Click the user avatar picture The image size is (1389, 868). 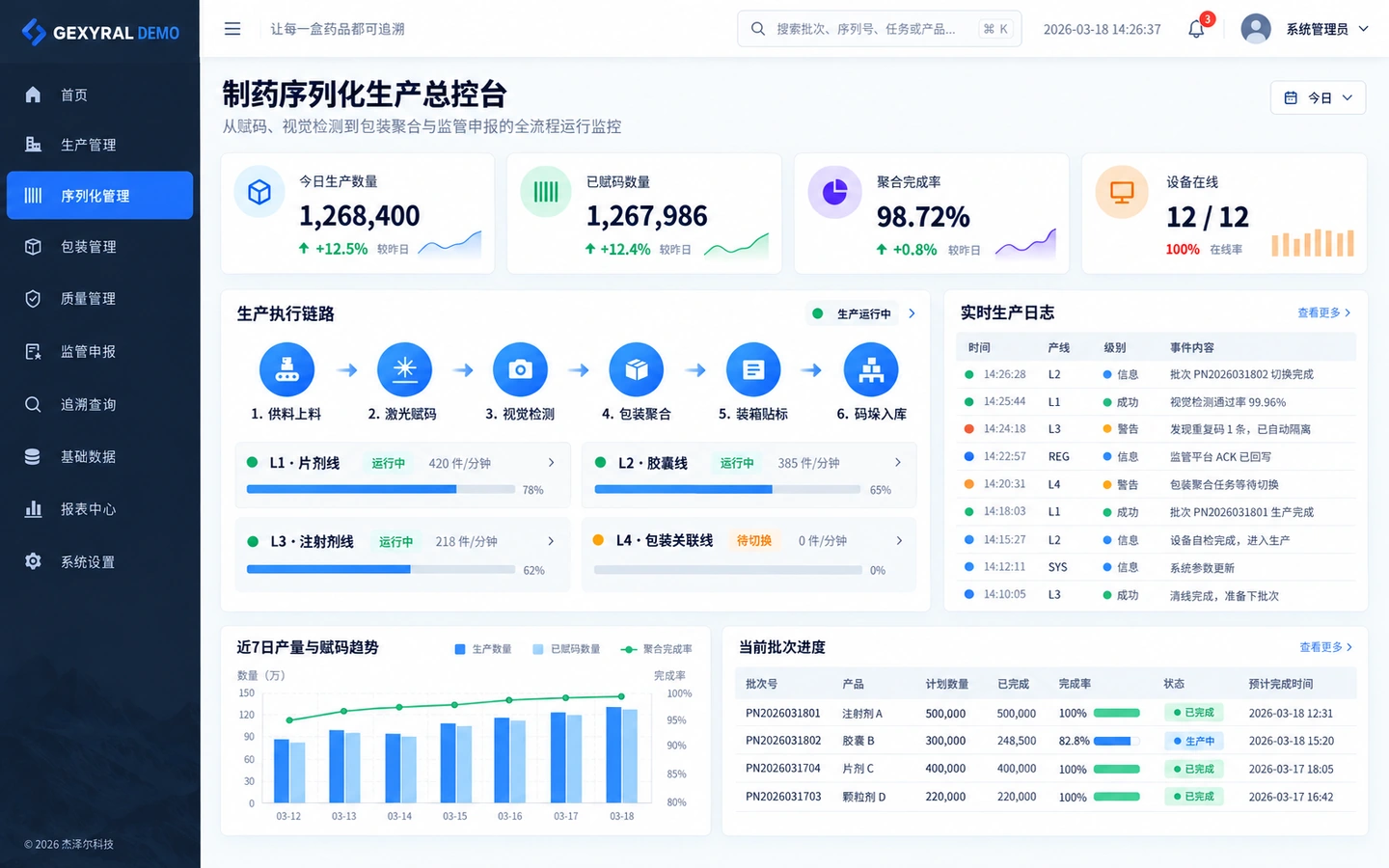(1255, 29)
